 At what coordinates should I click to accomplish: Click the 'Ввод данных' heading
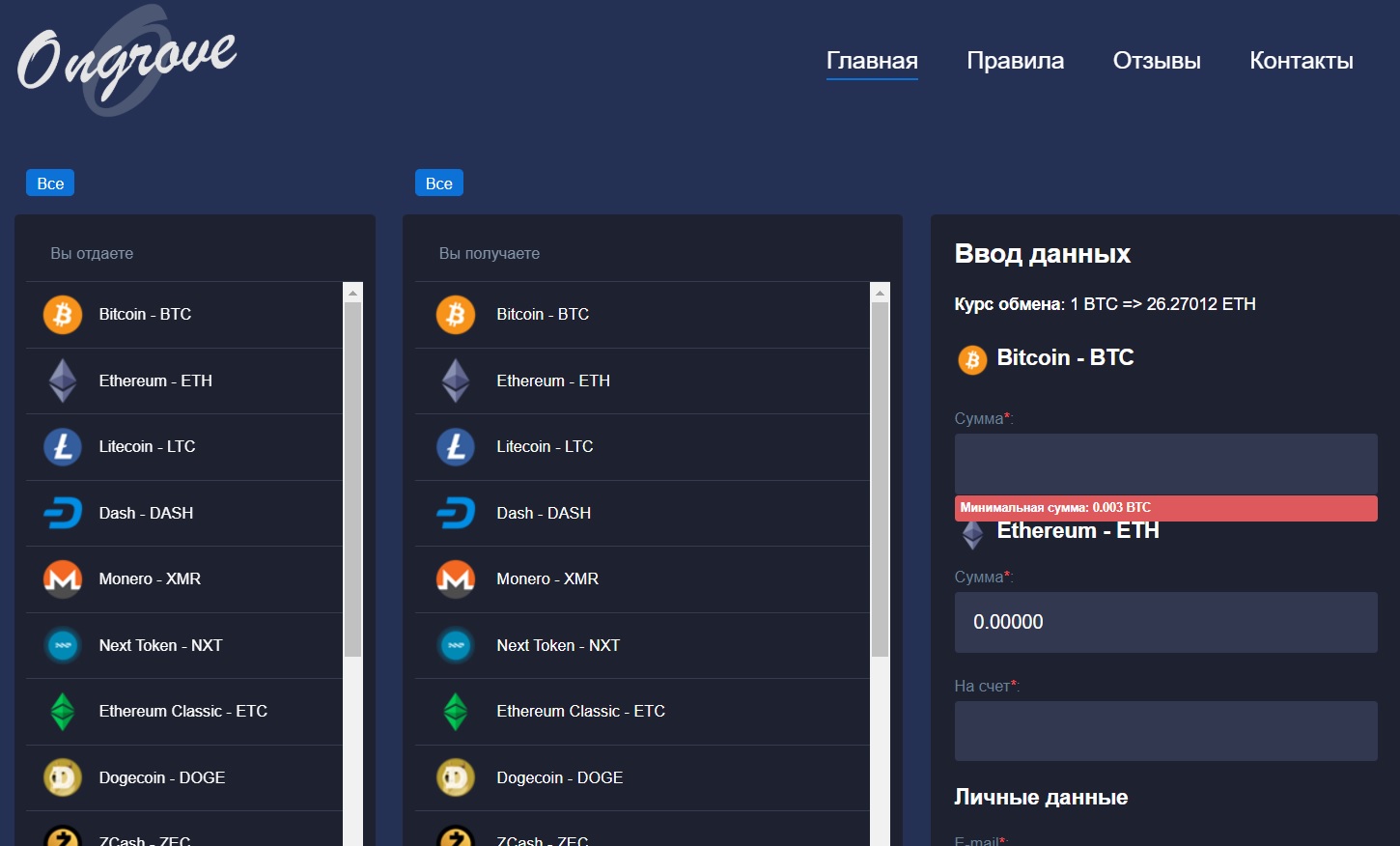(1042, 254)
